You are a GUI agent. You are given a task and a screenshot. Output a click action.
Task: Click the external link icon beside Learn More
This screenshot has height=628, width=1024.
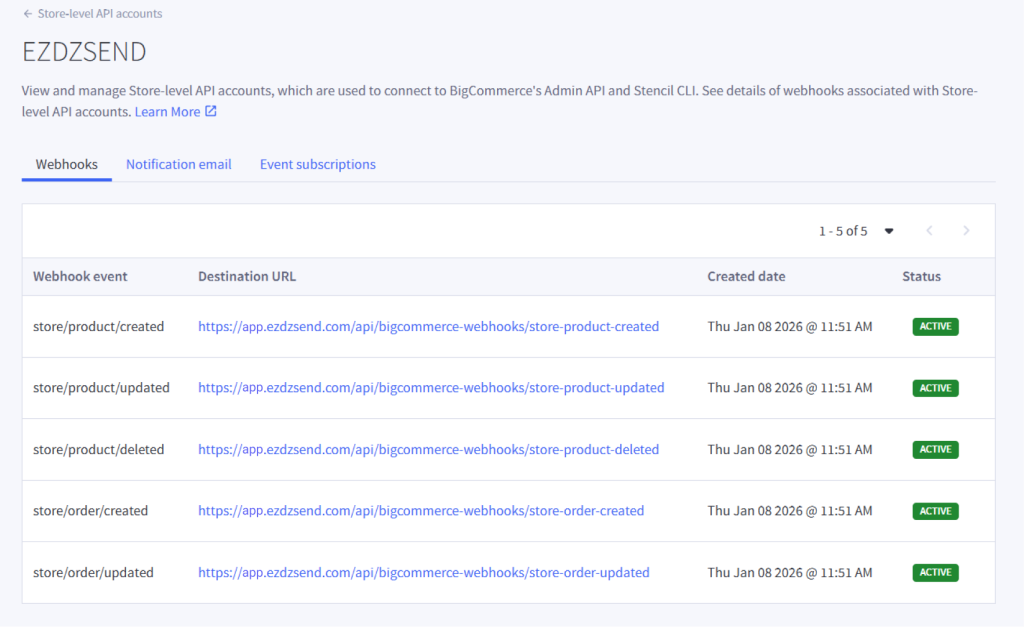211,112
